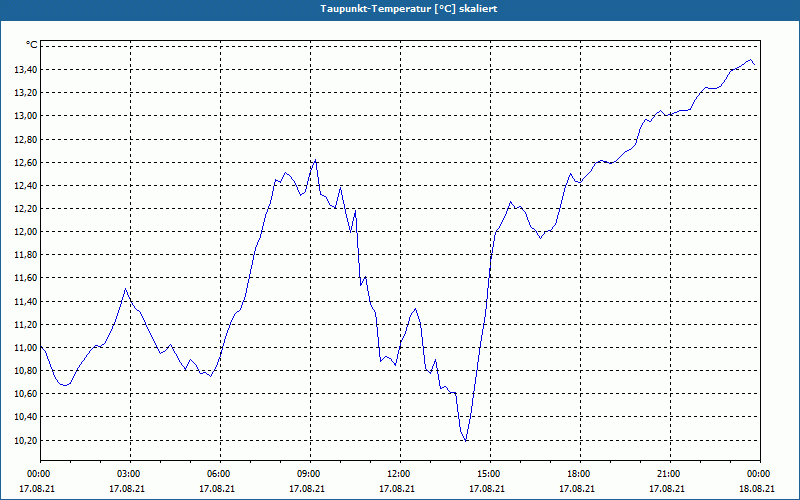Click the '17.08.21' date under the first 00:00

pos(37,488)
